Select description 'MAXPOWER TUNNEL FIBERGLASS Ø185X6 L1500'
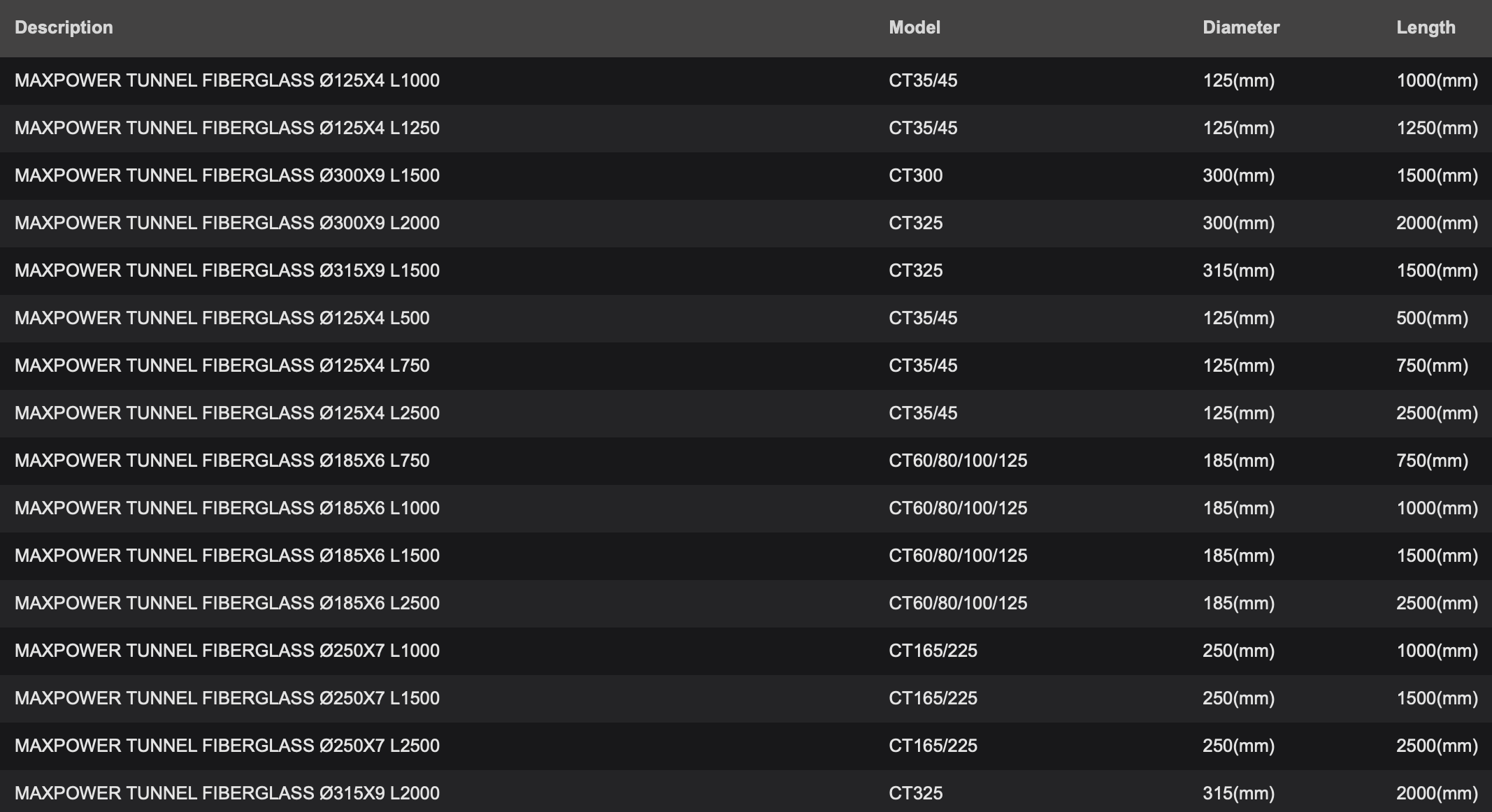 click(227, 556)
